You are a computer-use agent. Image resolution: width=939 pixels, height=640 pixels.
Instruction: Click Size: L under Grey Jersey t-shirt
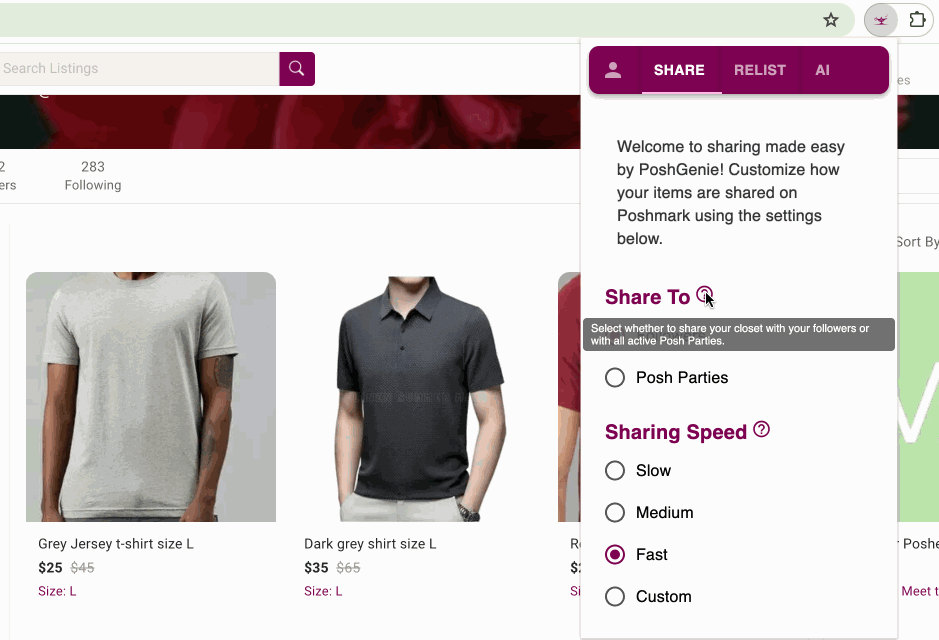[x=57, y=592]
